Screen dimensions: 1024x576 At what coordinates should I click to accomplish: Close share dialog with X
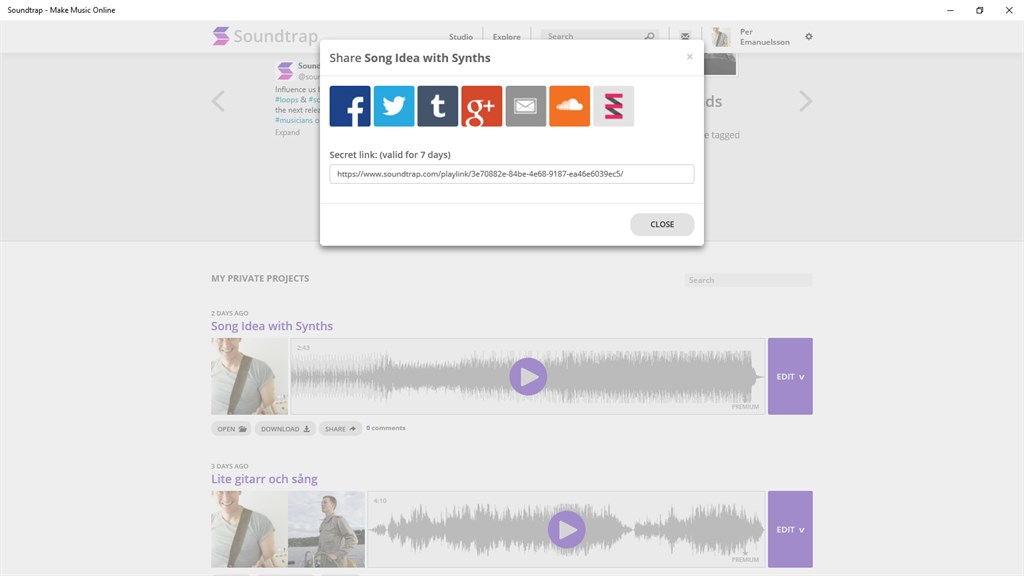click(690, 57)
